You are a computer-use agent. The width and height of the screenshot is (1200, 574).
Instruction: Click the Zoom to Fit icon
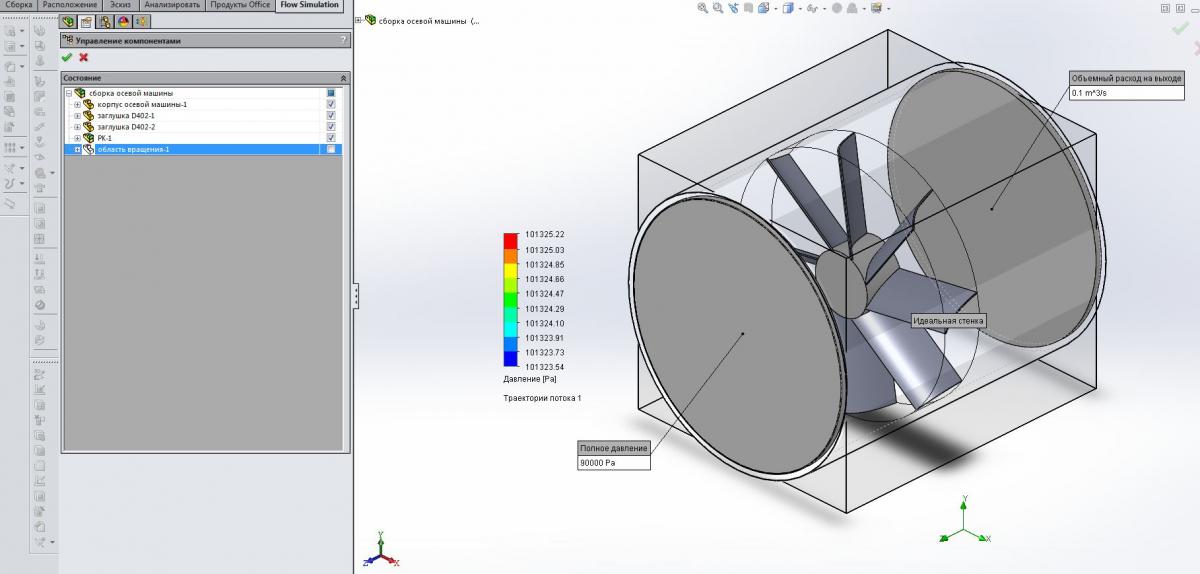pyautogui.click(x=703, y=8)
